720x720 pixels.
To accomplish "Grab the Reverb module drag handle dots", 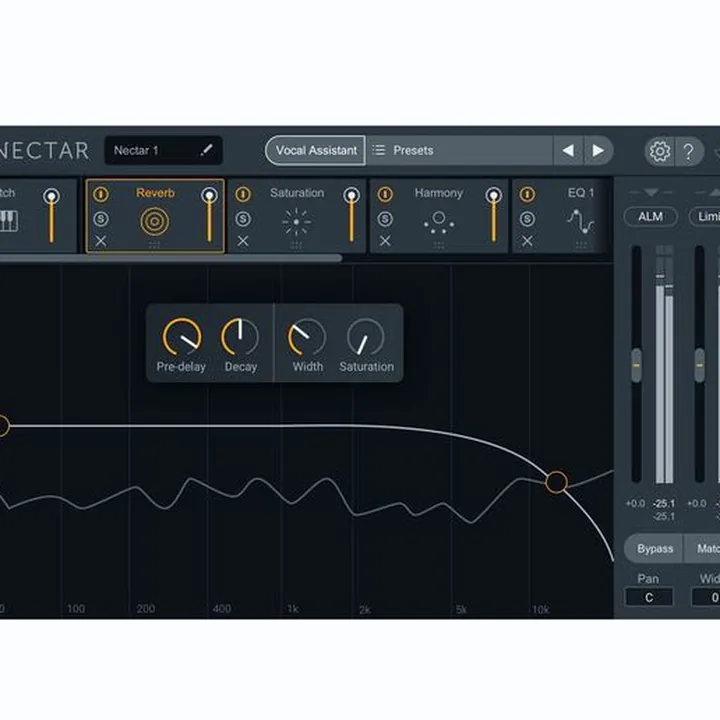I will (155, 245).
